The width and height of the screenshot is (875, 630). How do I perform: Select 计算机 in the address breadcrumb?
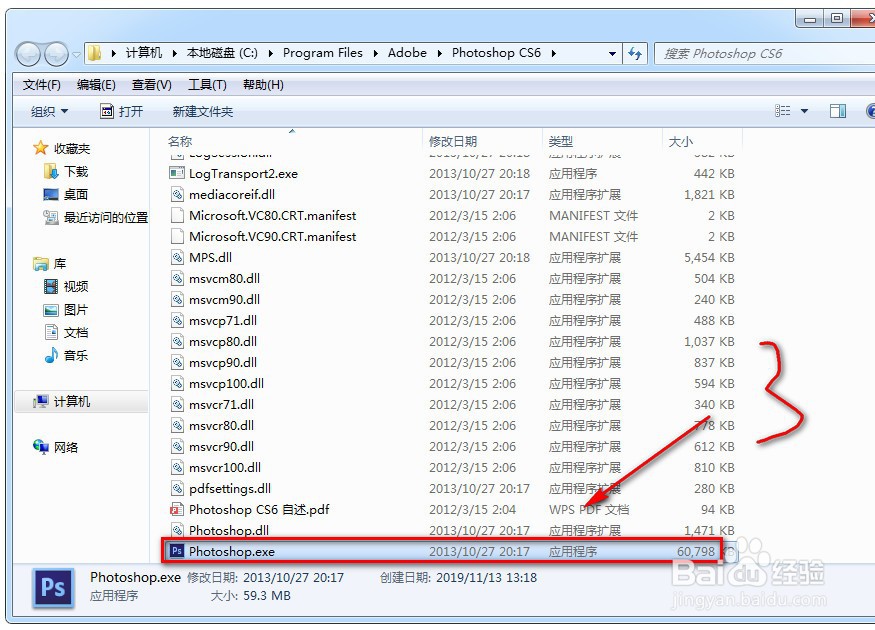pos(143,53)
